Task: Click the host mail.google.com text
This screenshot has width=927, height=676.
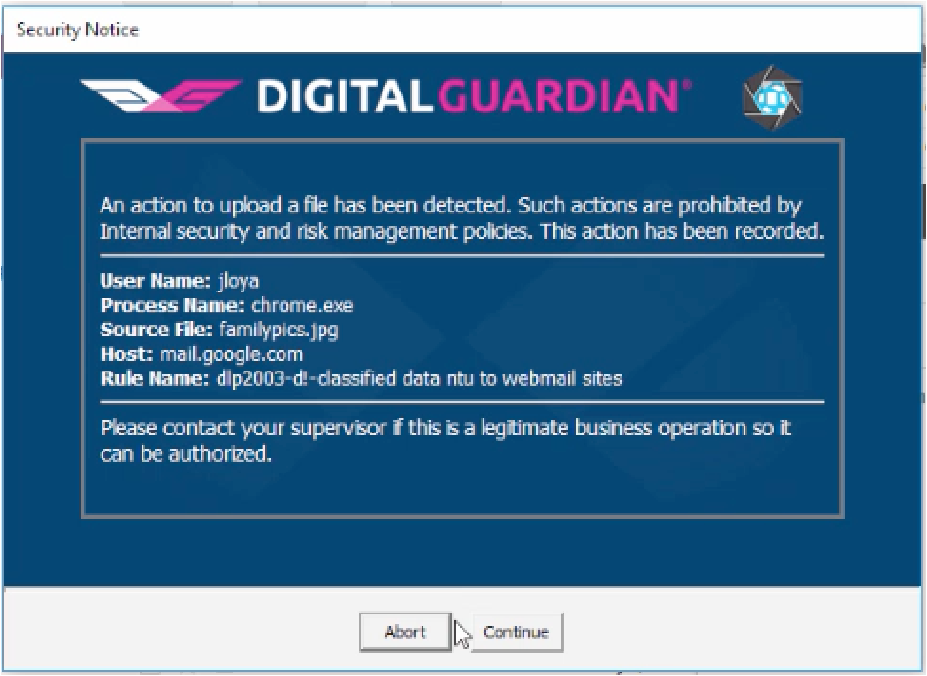Action: (232, 354)
